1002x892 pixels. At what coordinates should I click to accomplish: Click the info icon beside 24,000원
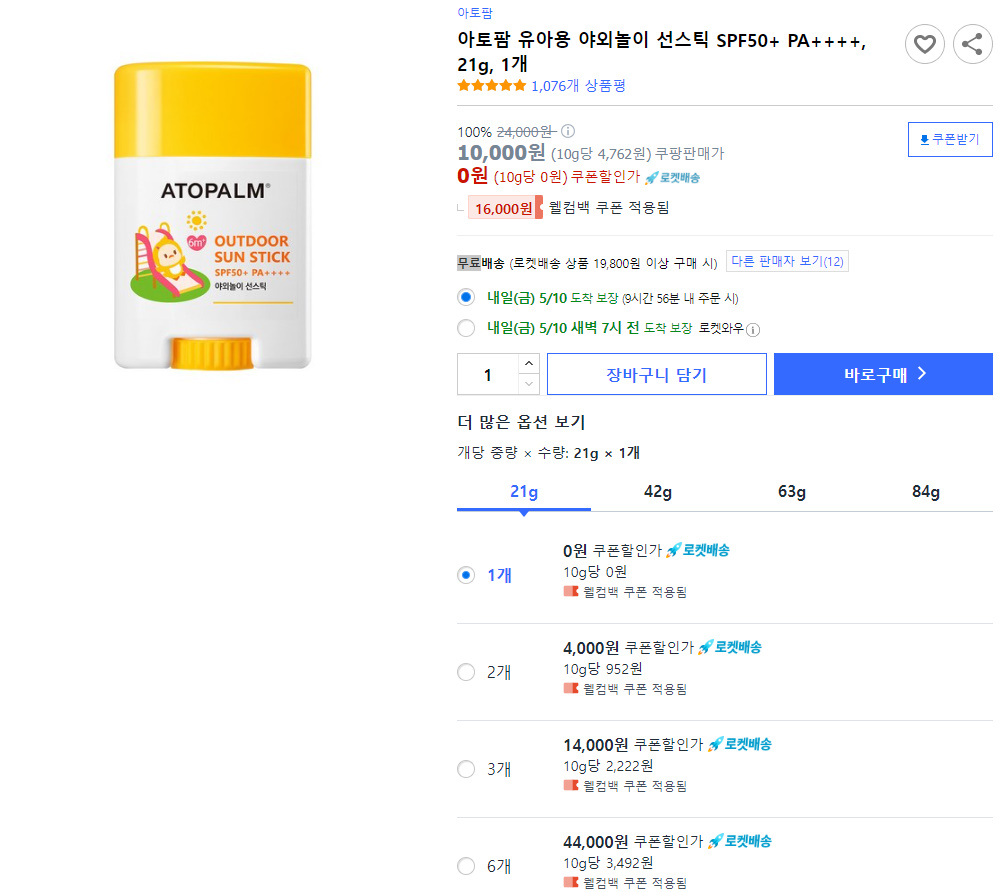(x=567, y=131)
